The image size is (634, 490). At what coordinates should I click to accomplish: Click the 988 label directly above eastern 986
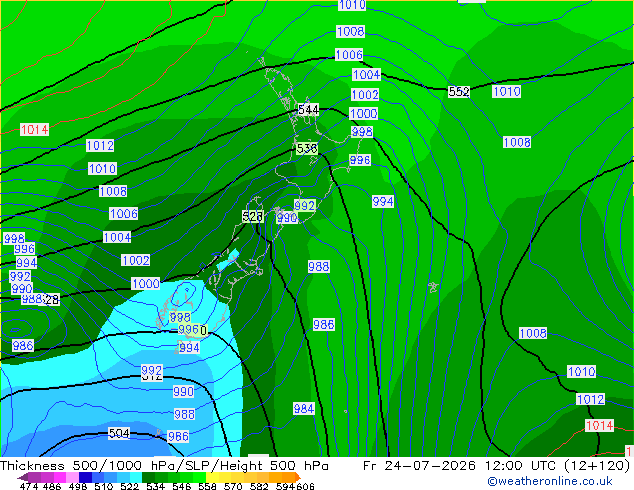(319, 266)
